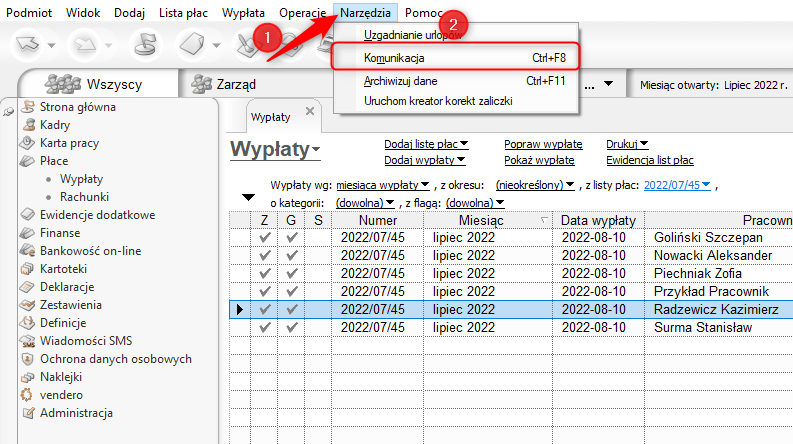The height and width of the screenshot is (444, 793).
Task: Click the Ewidencje dodatkowe icon
Action: click(27, 214)
